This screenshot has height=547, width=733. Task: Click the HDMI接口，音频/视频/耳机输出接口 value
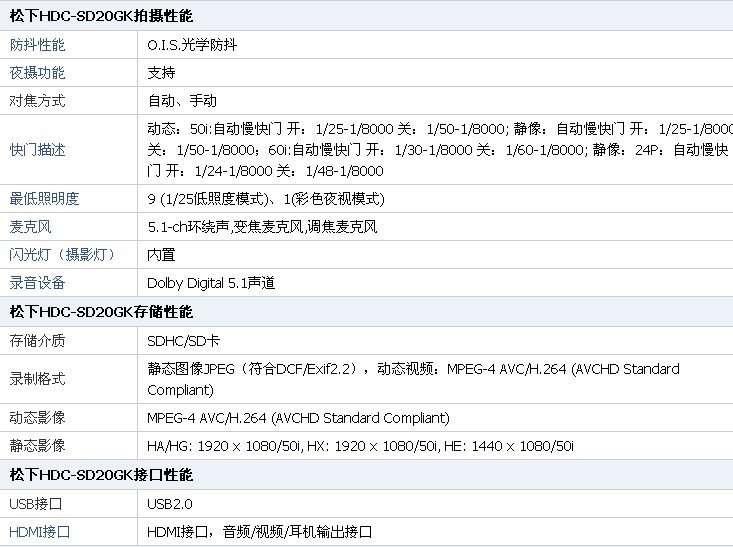coord(259,532)
